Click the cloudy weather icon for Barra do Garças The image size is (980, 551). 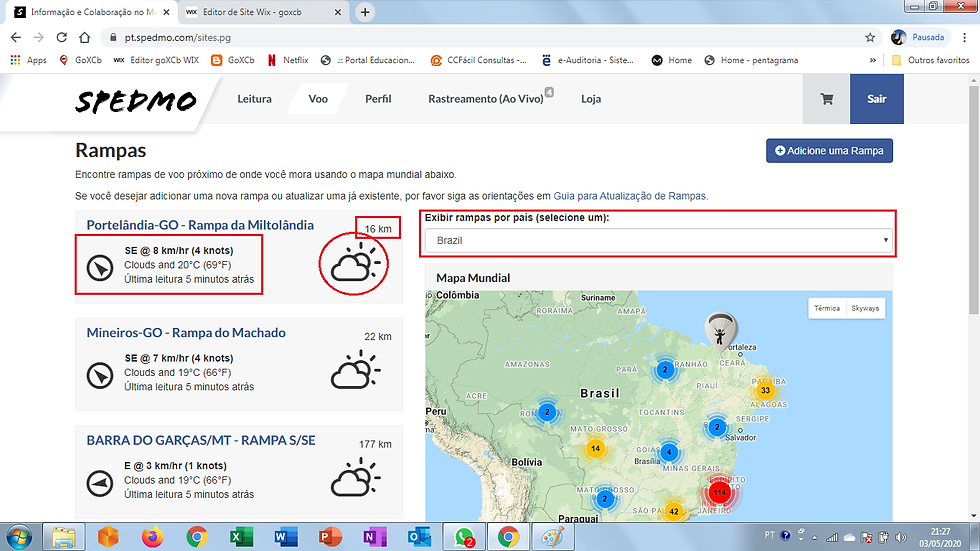pyautogui.click(x=355, y=478)
